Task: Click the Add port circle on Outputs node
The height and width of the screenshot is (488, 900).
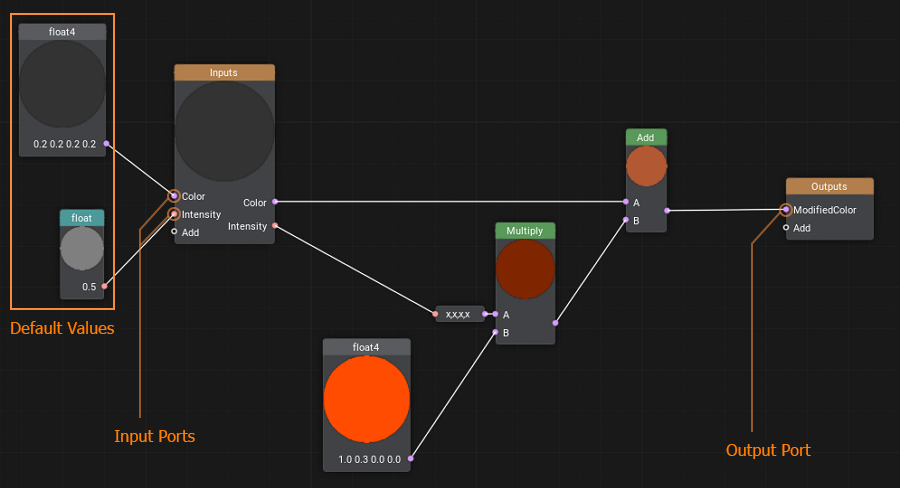Action: pyautogui.click(x=786, y=228)
